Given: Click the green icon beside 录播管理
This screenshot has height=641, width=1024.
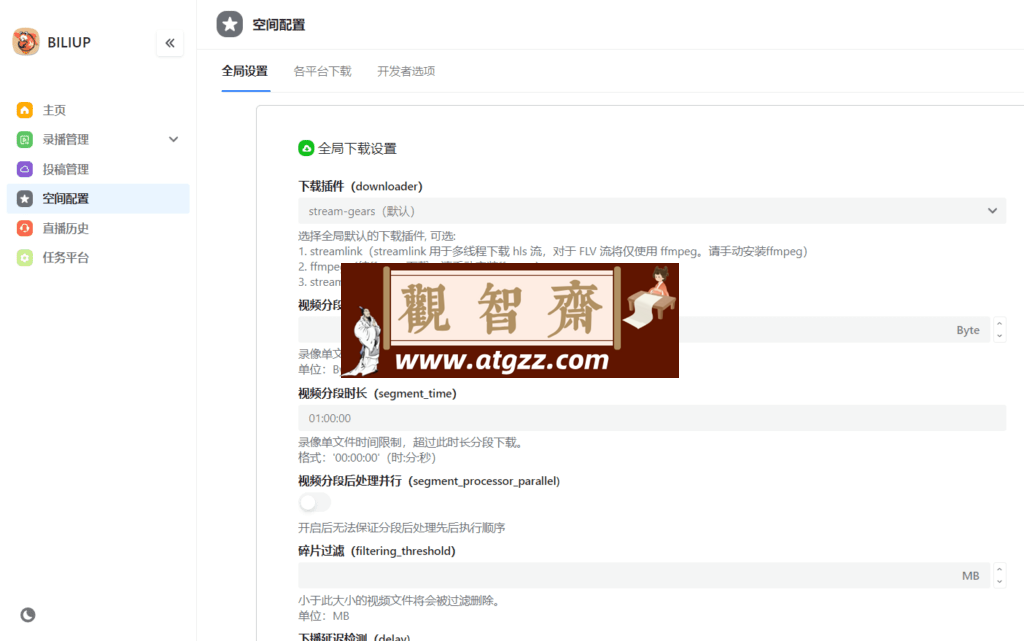Looking at the screenshot, I should point(25,139).
